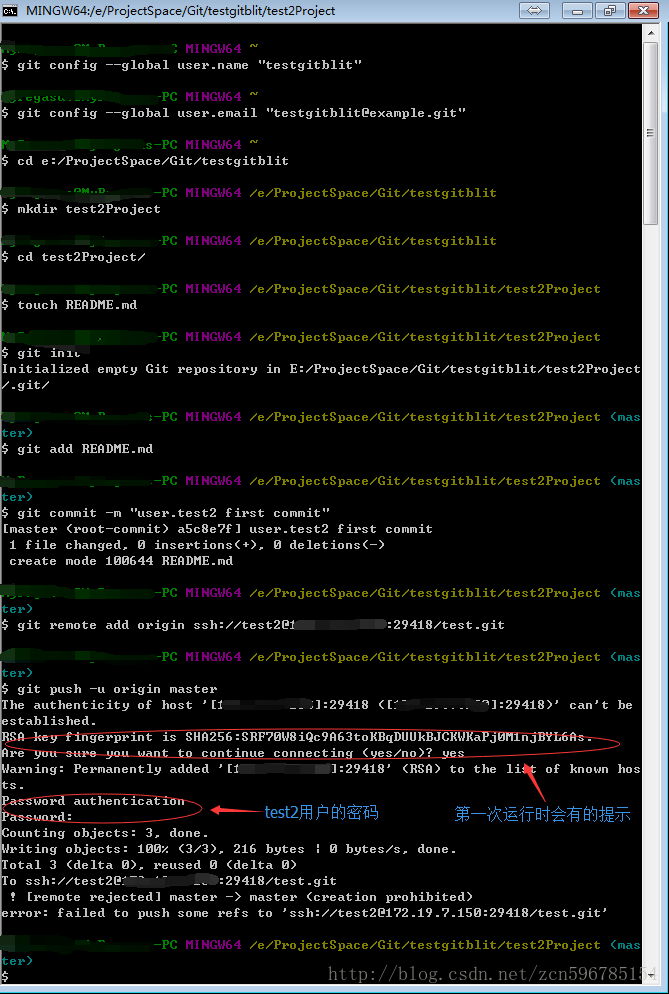Click the 'cd e:/ProjectSpace/Git/testgitblit' command
Image resolution: width=669 pixels, height=994 pixels.
[145, 161]
